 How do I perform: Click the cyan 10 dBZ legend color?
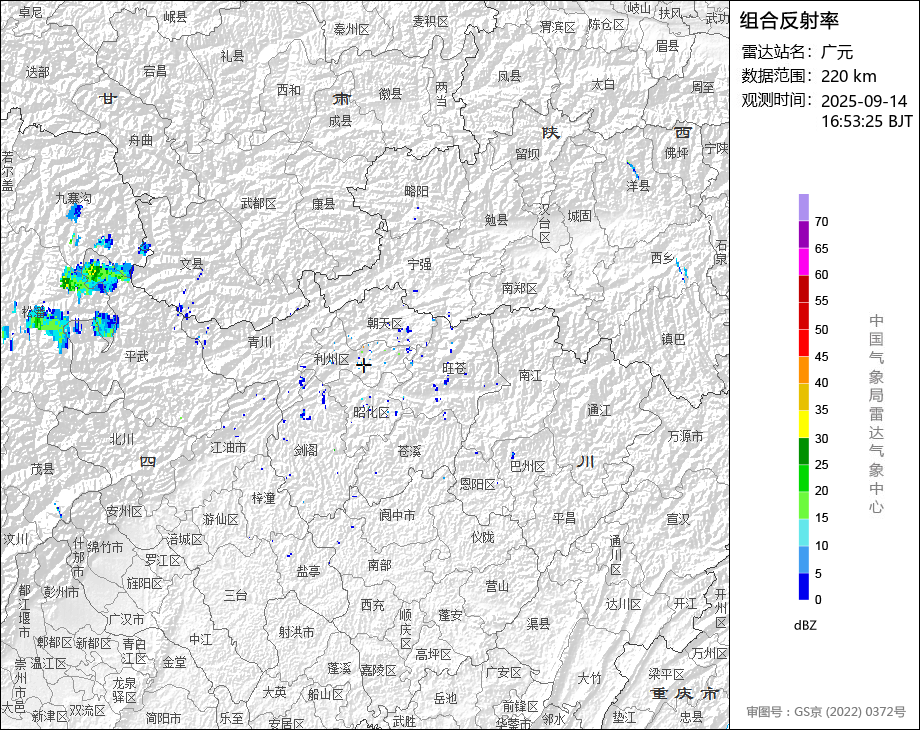[804, 532]
